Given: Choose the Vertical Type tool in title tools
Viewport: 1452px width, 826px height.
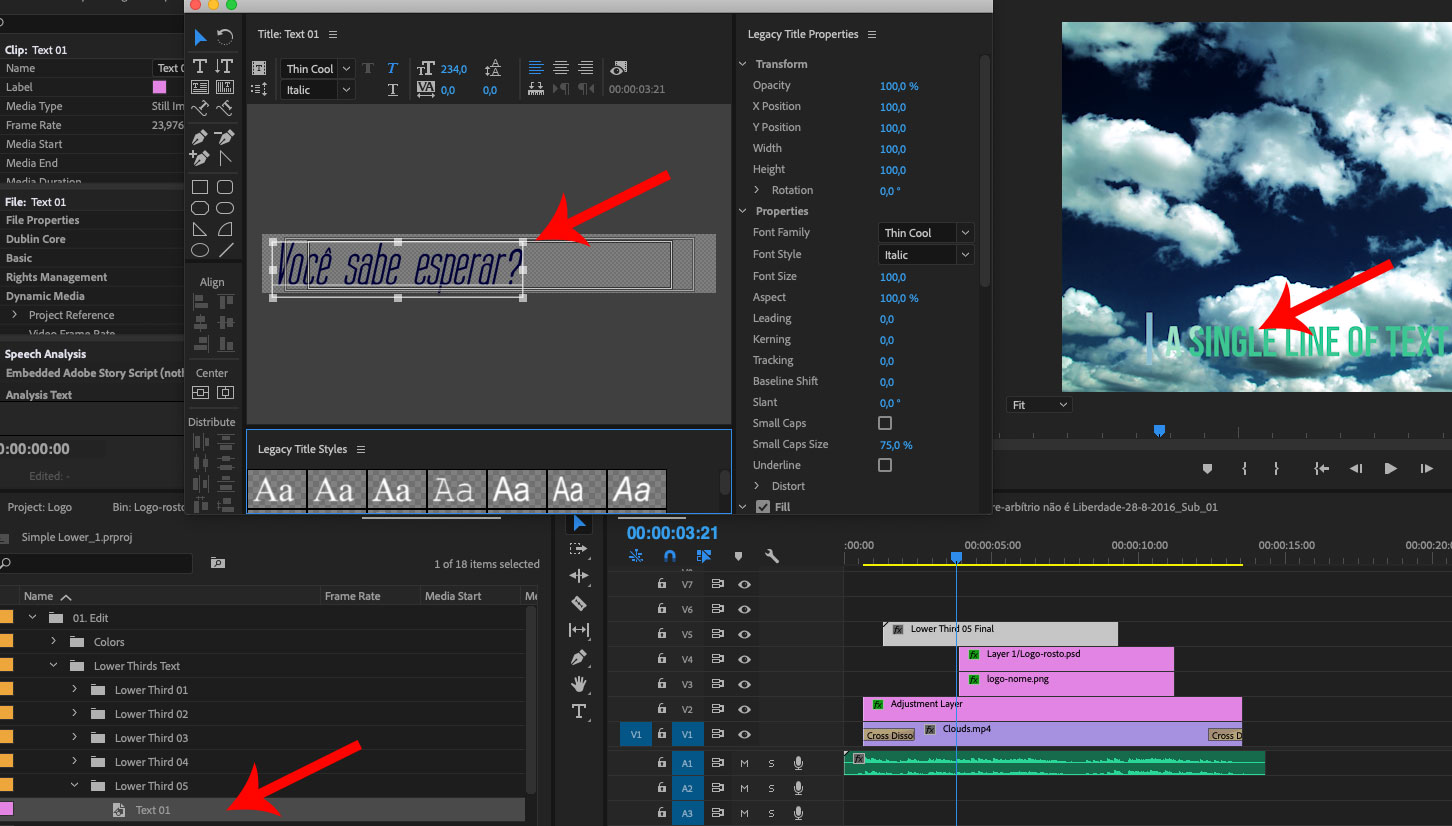Looking at the screenshot, I should coord(225,67).
